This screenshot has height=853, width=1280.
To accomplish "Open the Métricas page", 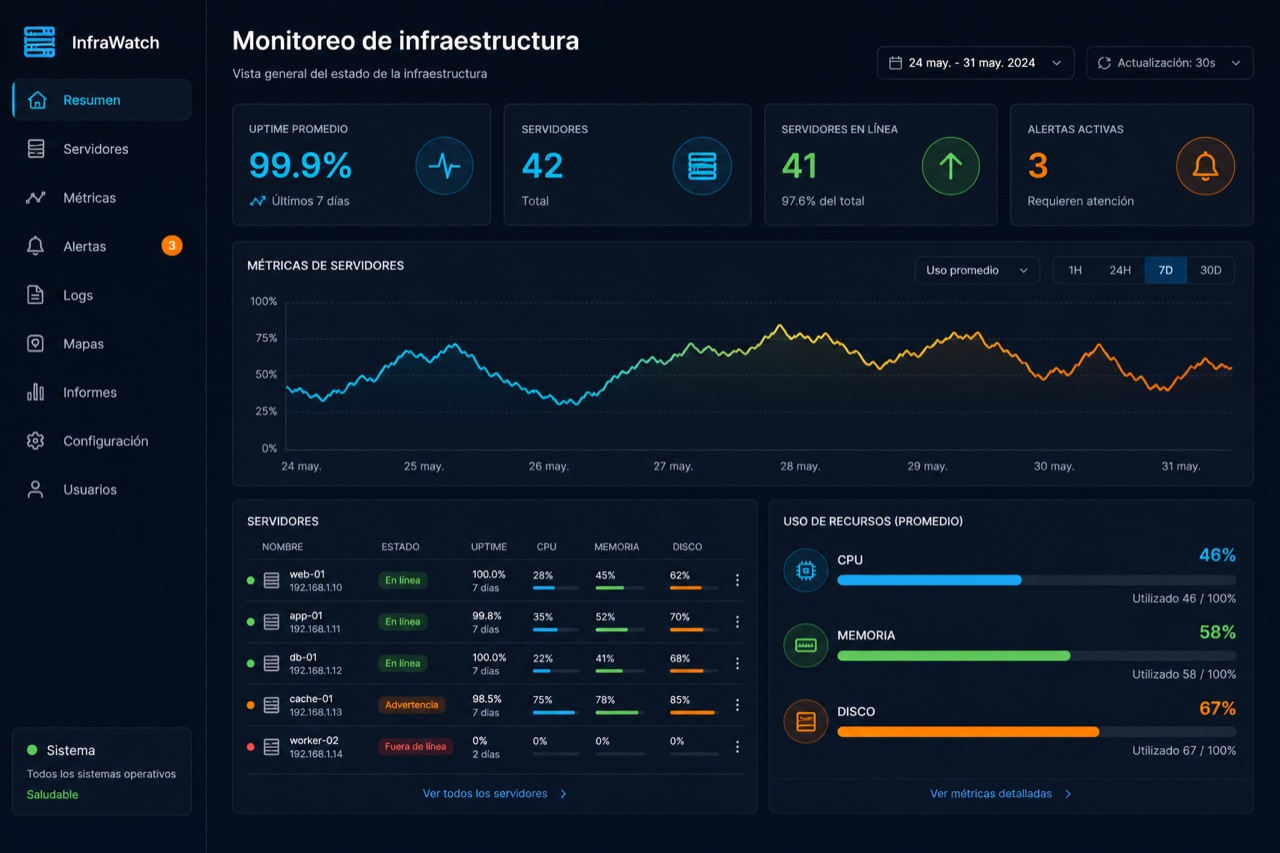I will click(102, 198).
